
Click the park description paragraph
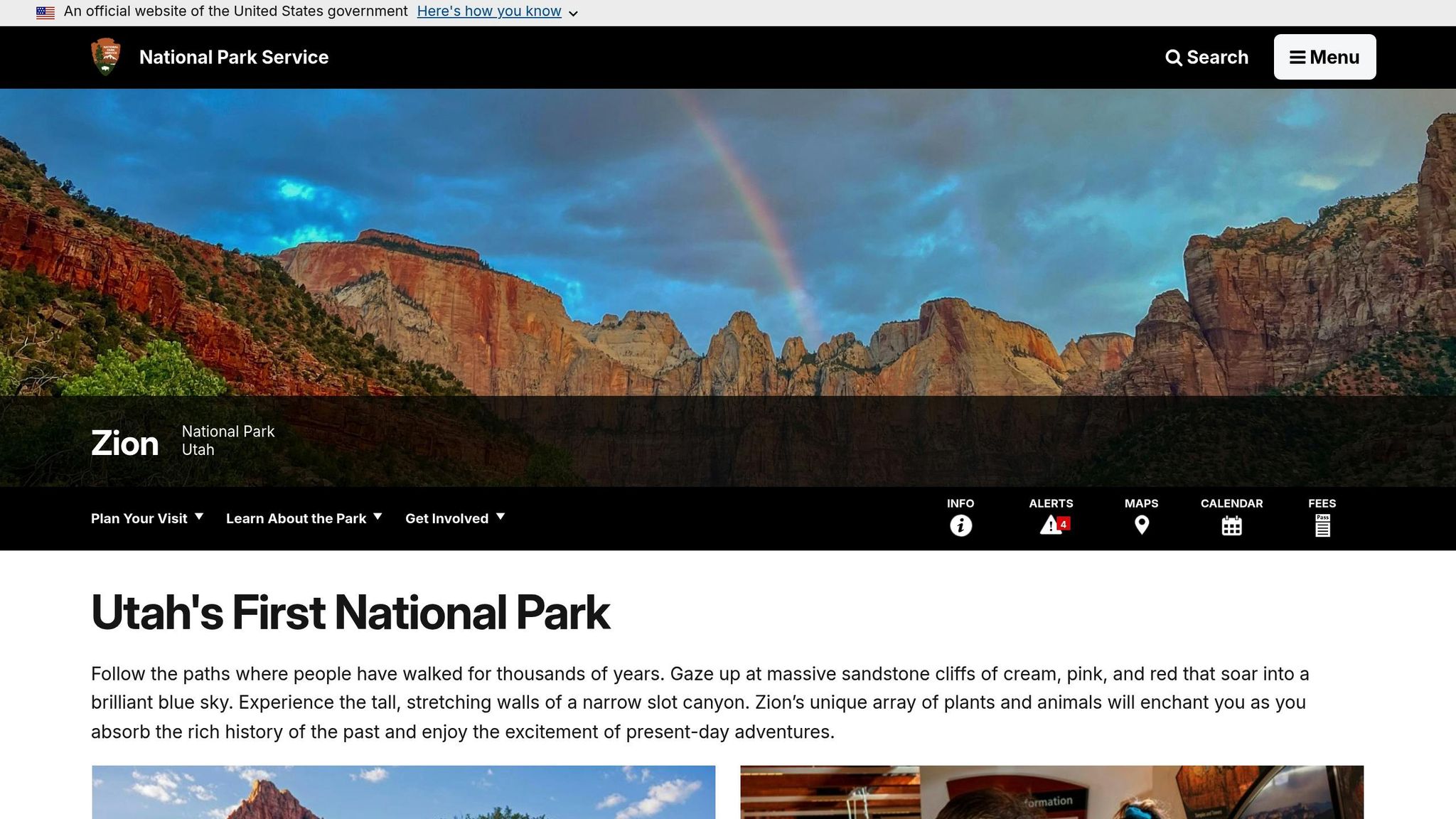[x=700, y=702]
